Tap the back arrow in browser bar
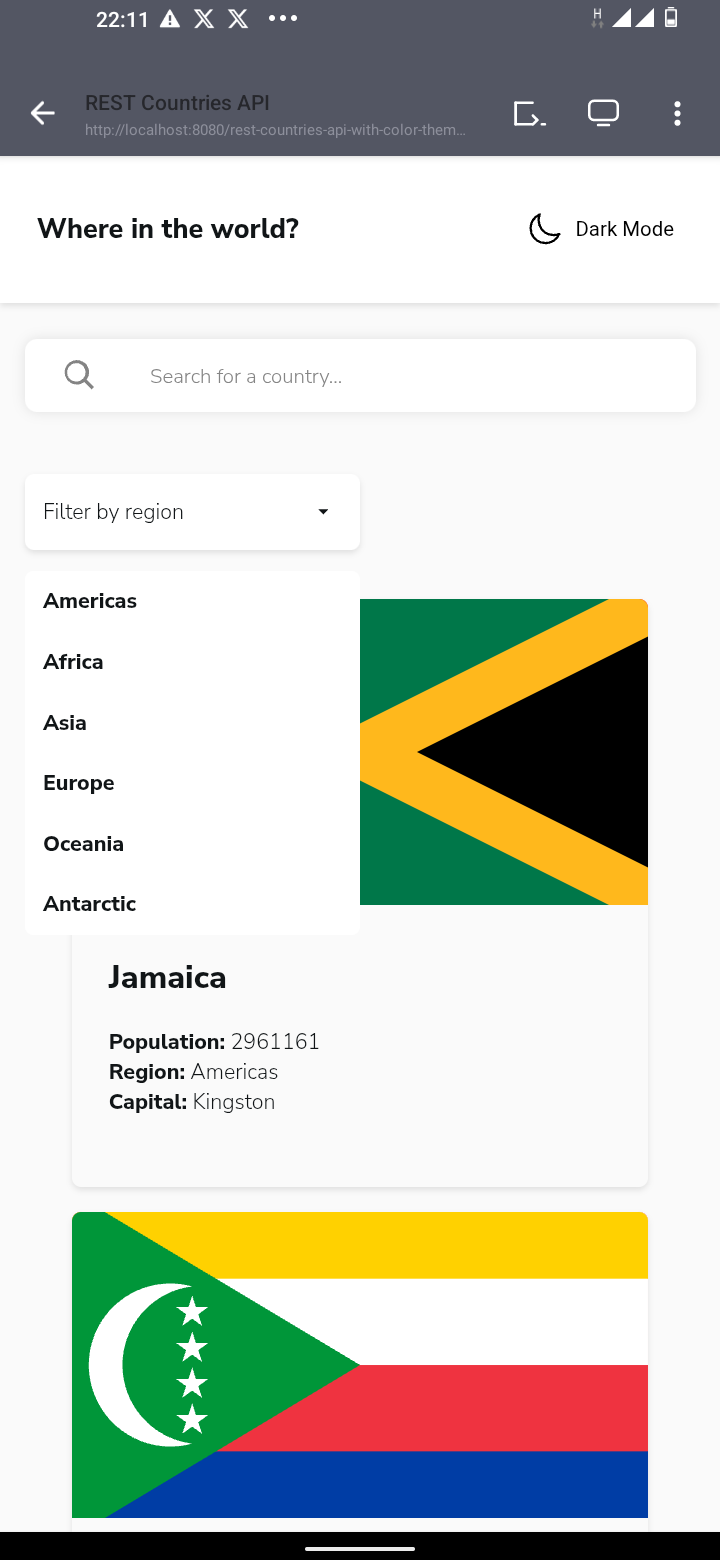This screenshot has height=1560, width=720. [42, 114]
